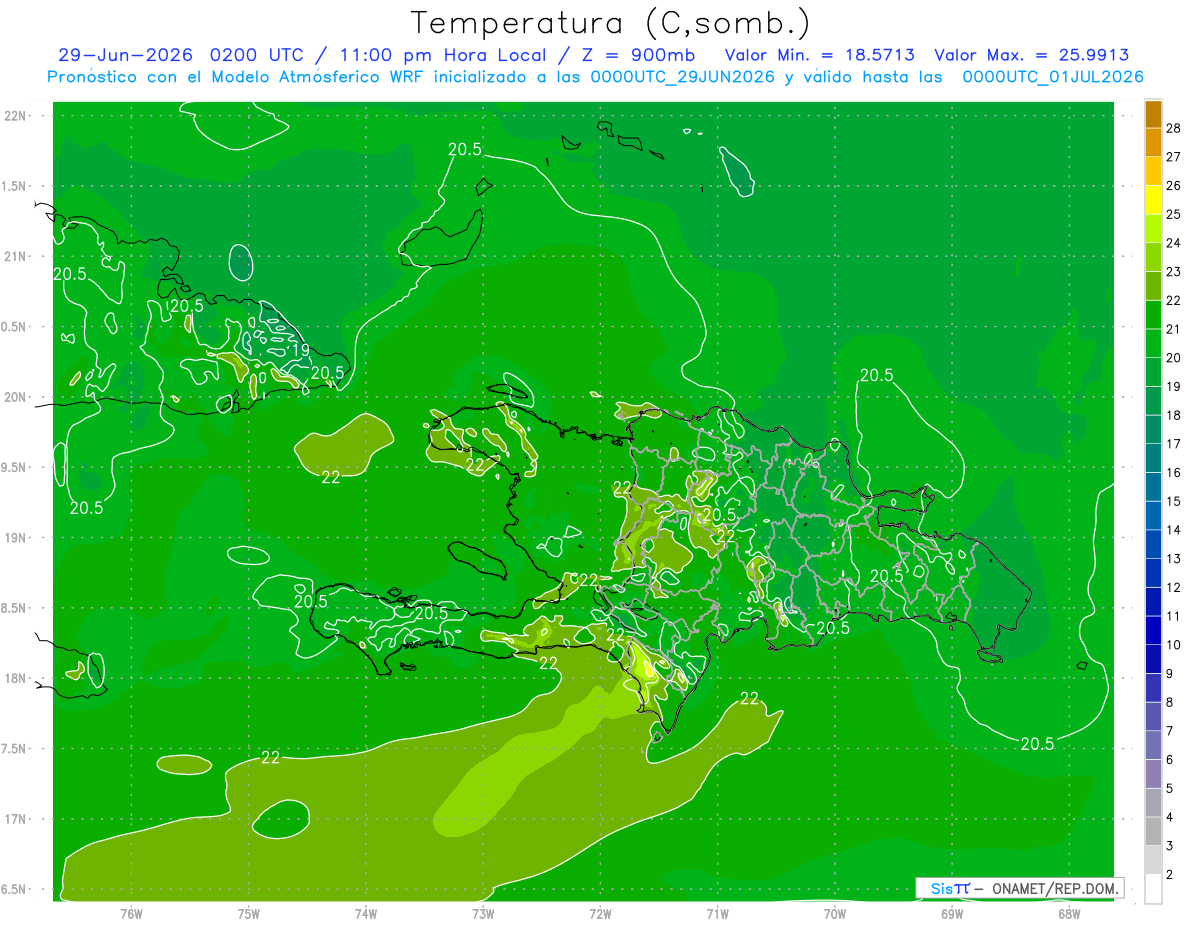Click the legend value "24"
Image resolution: width=1200 pixels, height=927 pixels.
1174,242
